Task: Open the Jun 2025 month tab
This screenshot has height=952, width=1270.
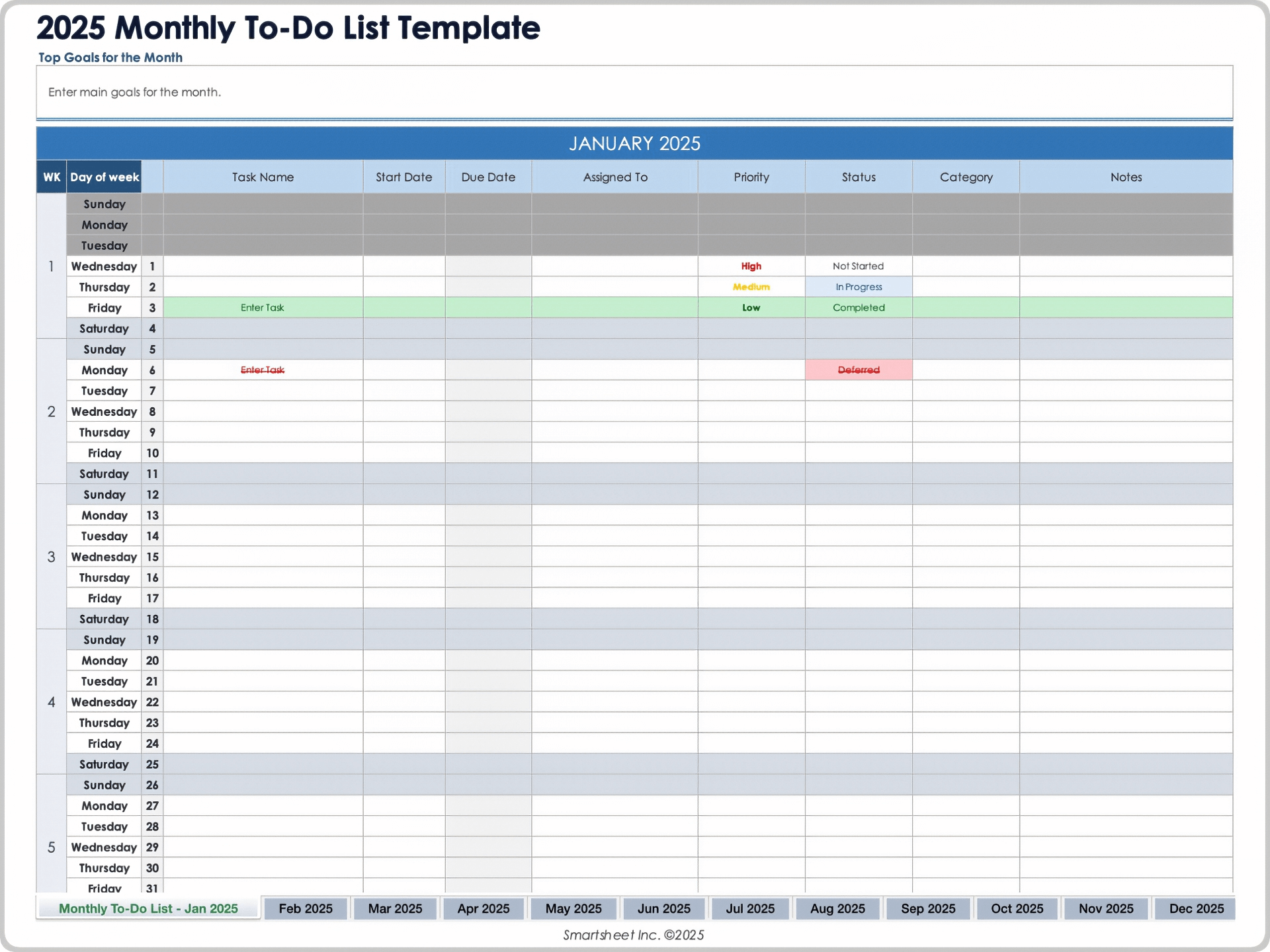Action: (663, 908)
